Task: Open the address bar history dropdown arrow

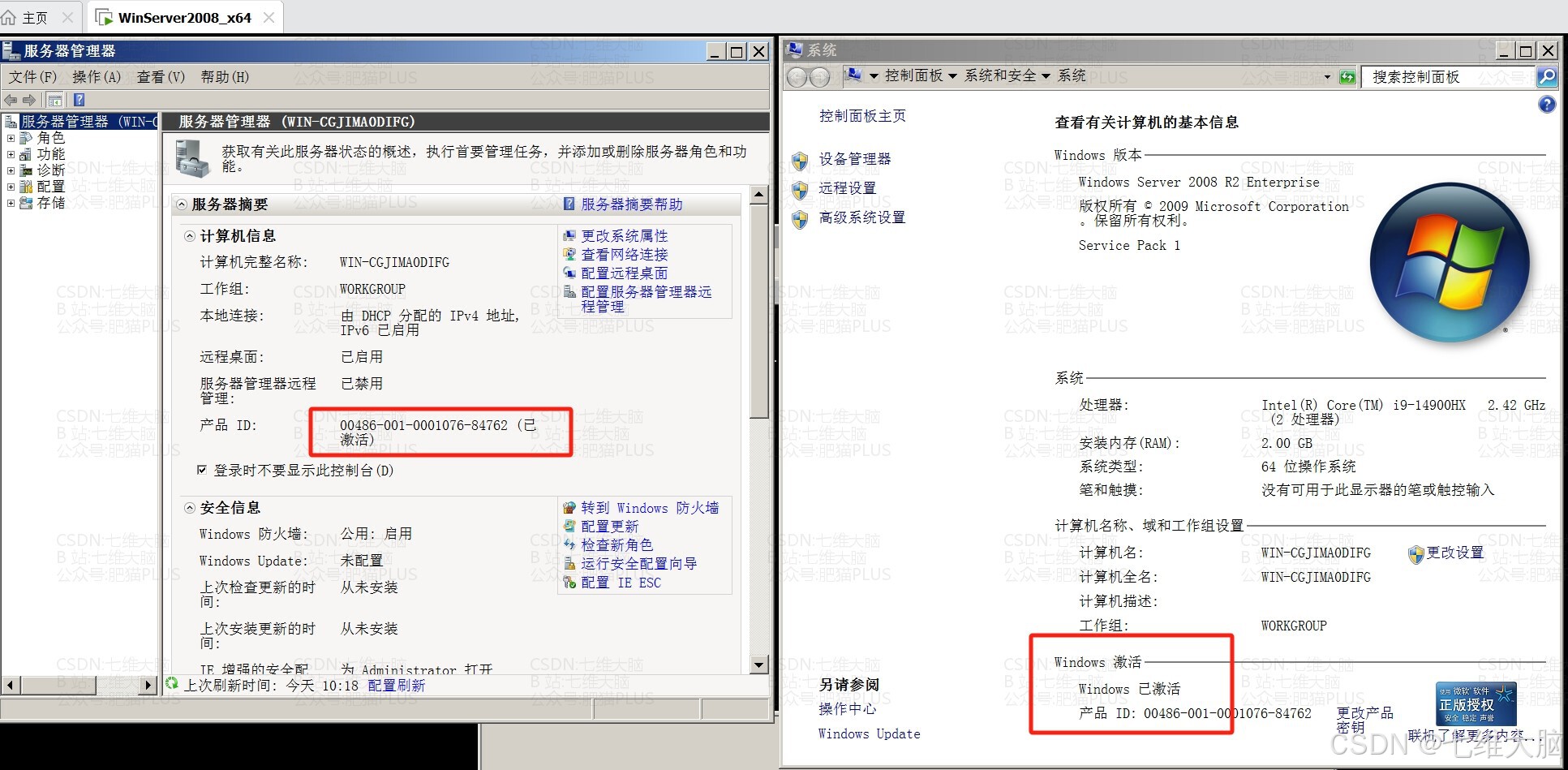Action: pyautogui.click(x=1327, y=77)
